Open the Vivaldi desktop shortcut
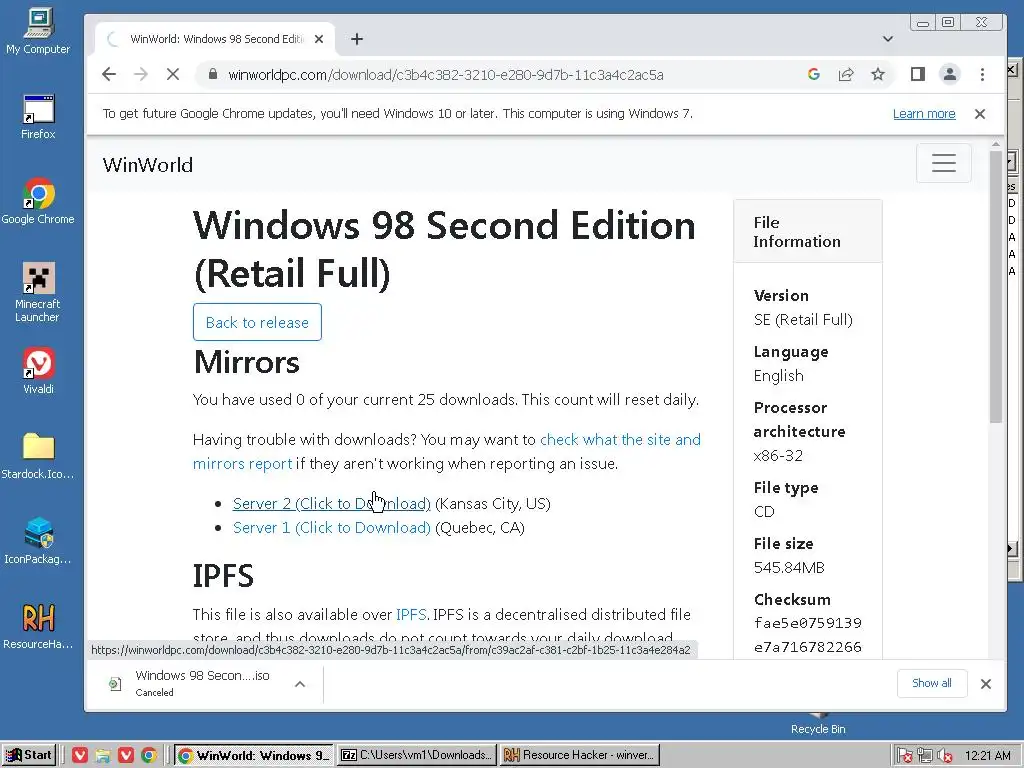This screenshot has width=1024, height=768. click(x=38, y=370)
